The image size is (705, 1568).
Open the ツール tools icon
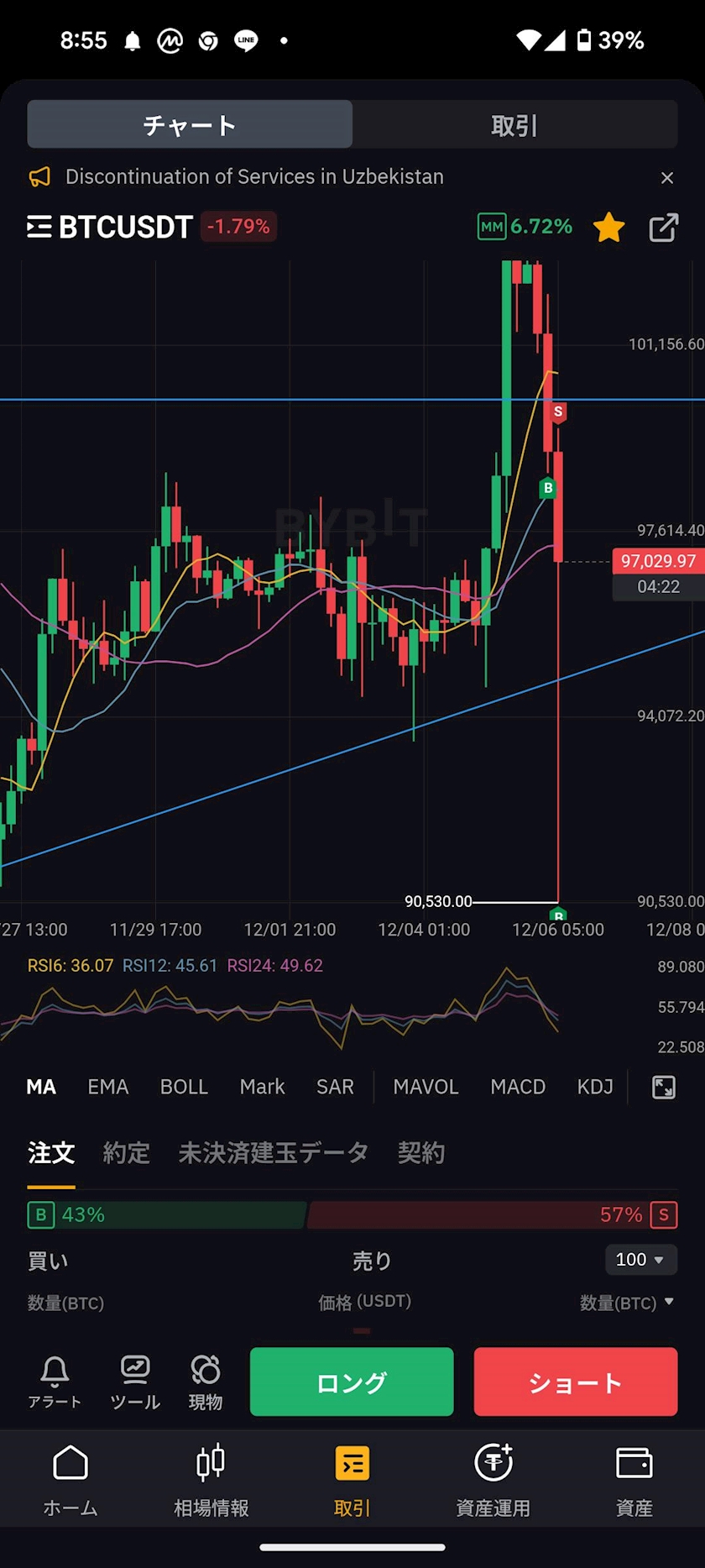point(135,1382)
